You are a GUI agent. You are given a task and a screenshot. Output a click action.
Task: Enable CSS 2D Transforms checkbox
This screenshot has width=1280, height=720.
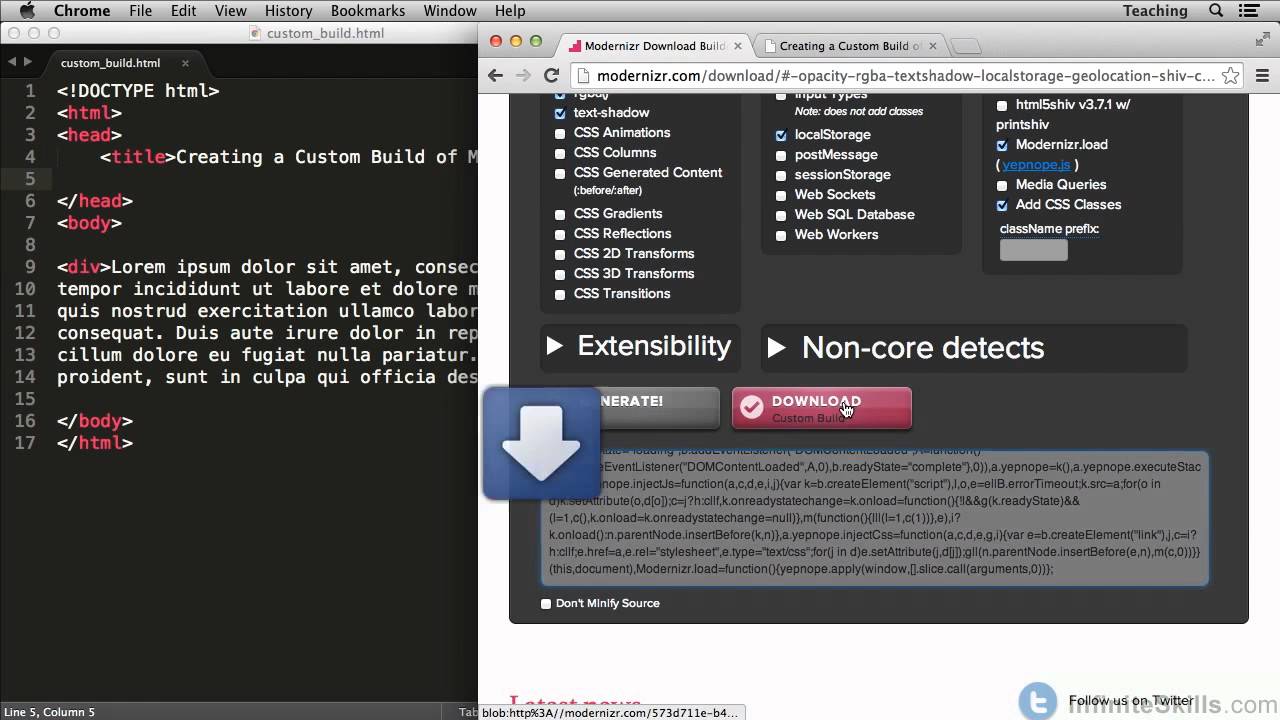point(560,254)
